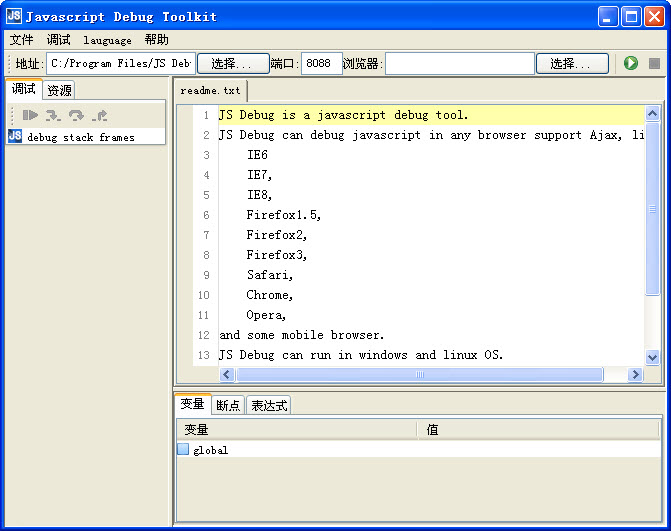The width and height of the screenshot is (671, 531).
Task: Click the editor scroll left arrow
Action: click(227, 374)
